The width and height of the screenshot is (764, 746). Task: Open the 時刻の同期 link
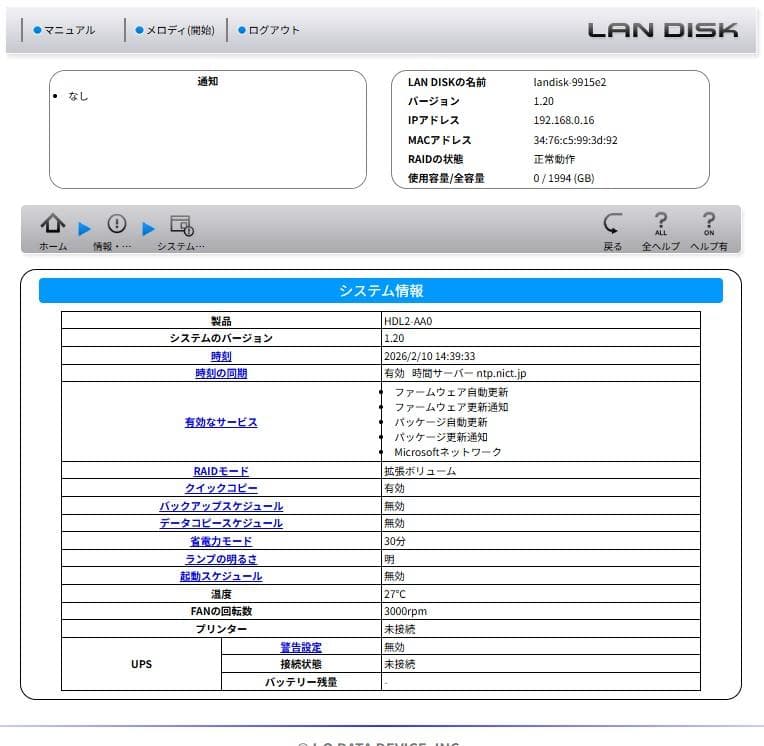click(x=221, y=373)
